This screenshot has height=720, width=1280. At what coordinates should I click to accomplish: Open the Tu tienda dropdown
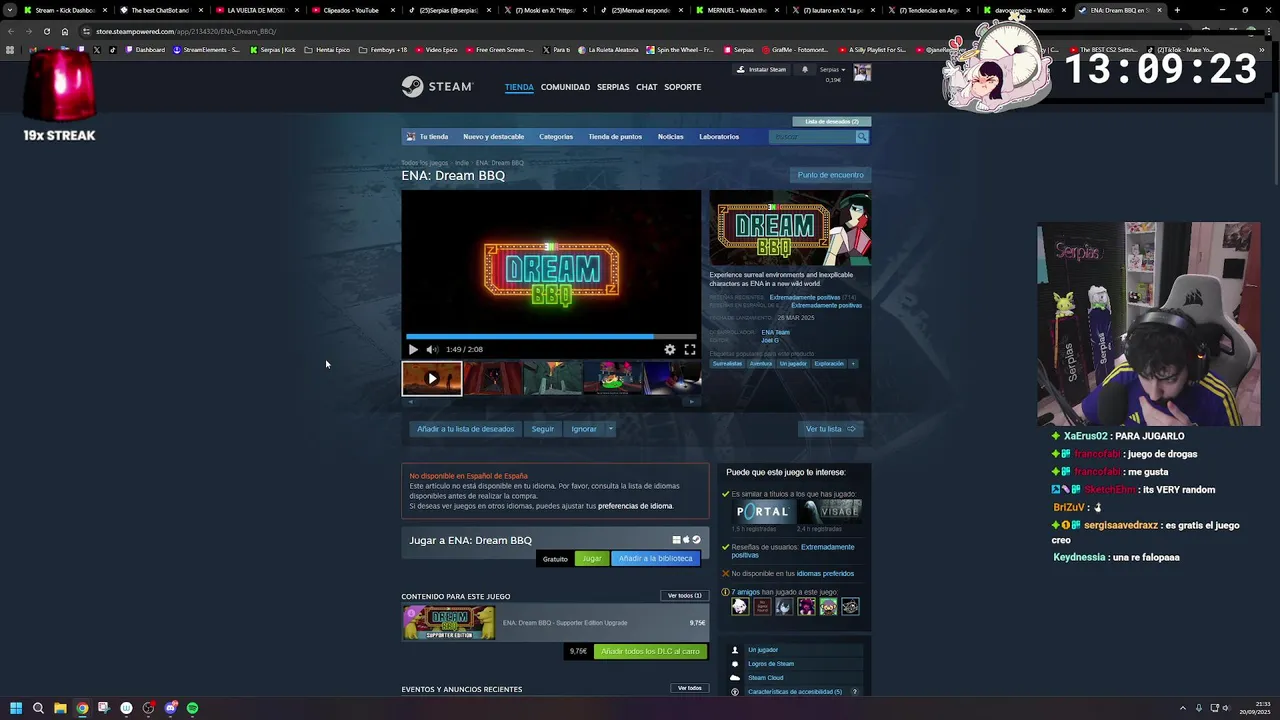(433, 137)
